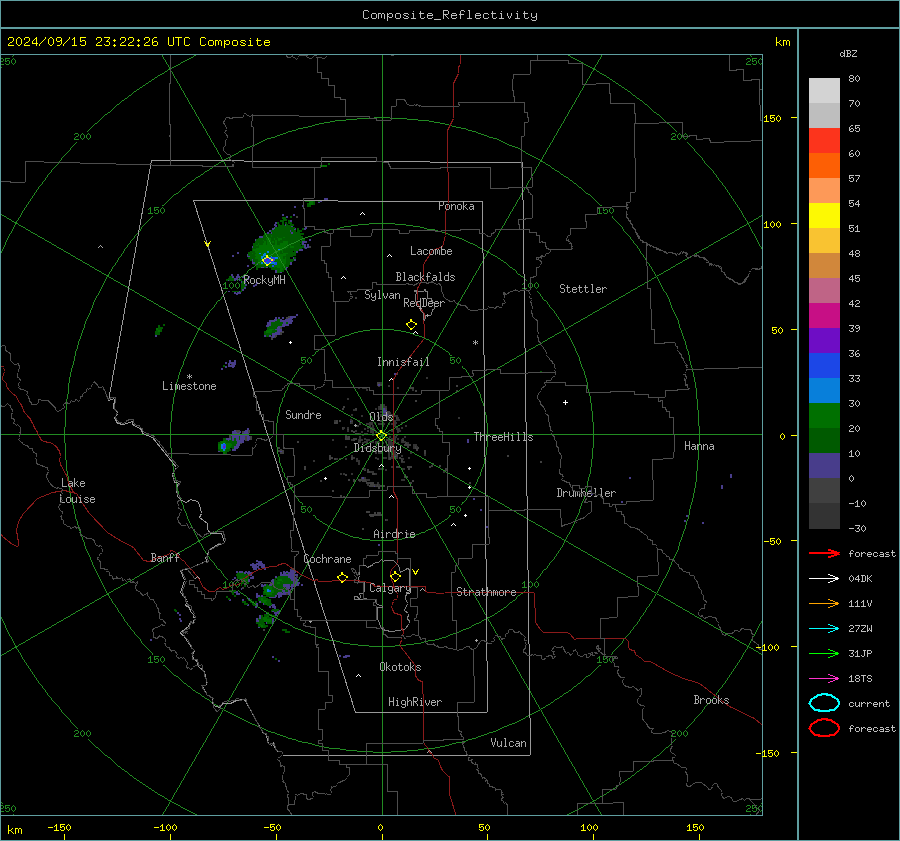This screenshot has width=900, height=841.
Task: Click the Sylvan map label
Action: (x=382, y=295)
